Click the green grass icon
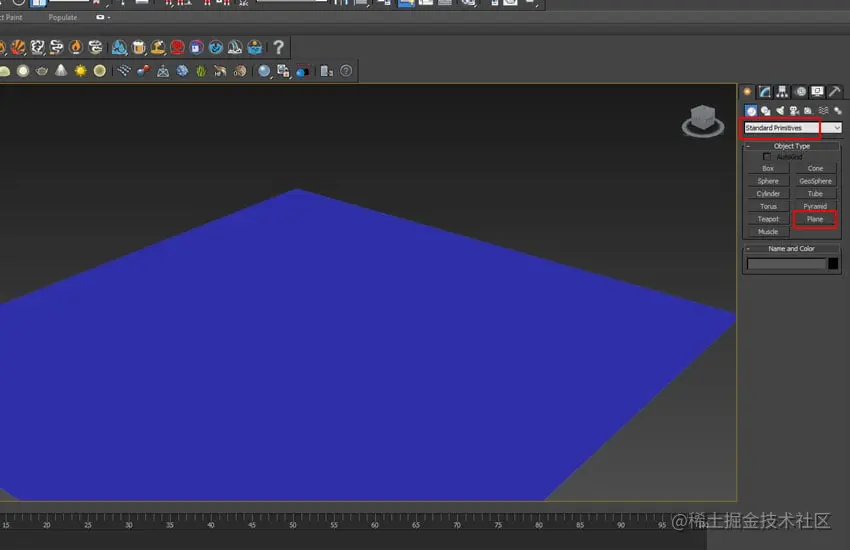 (201, 71)
